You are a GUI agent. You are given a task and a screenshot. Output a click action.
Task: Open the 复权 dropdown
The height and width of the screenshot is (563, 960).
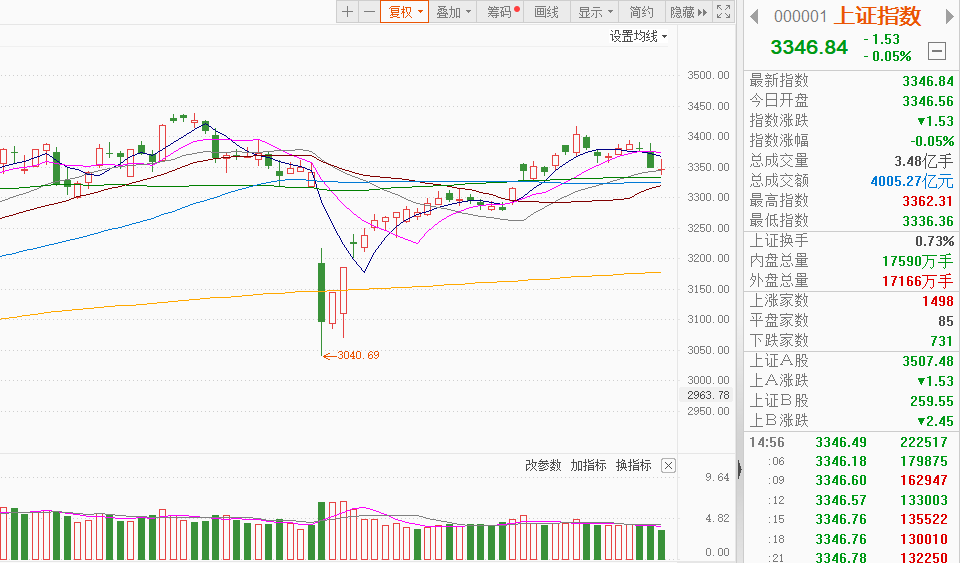405,12
